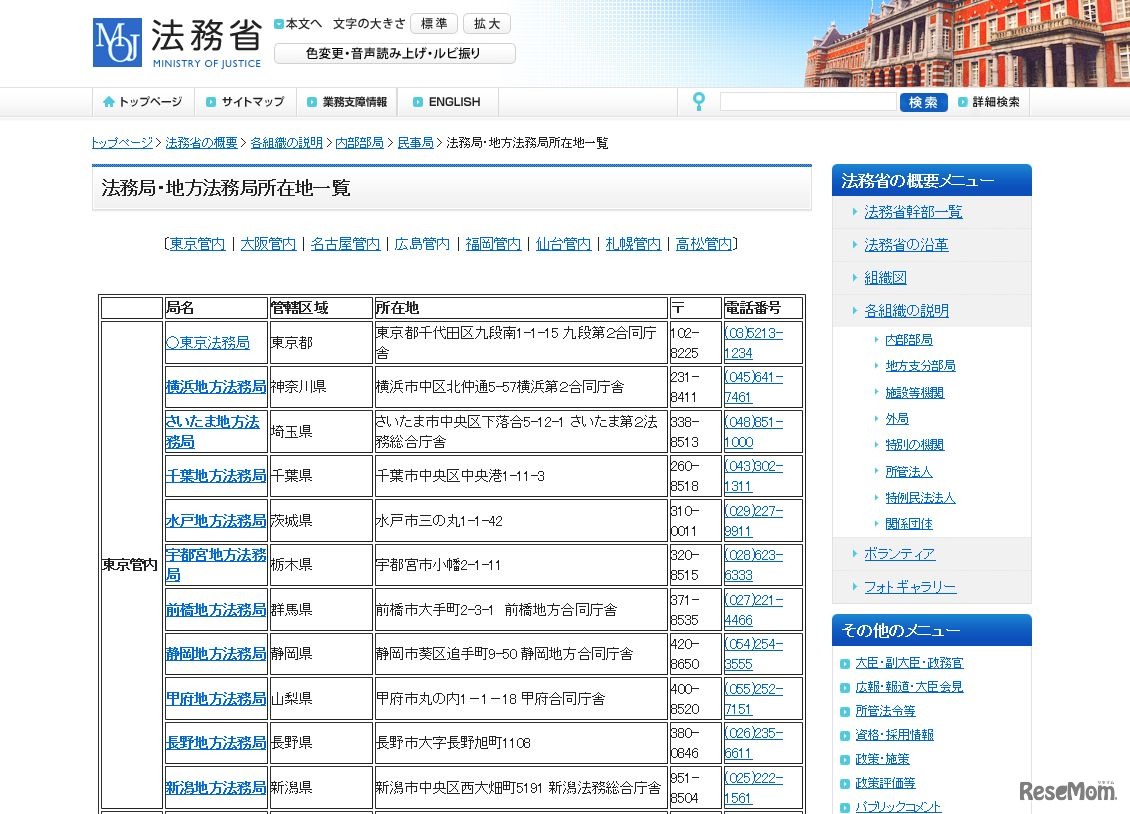Click the teal arrow icon beside サイトマップ
1130x814 pixels.
tap(210, 101)
